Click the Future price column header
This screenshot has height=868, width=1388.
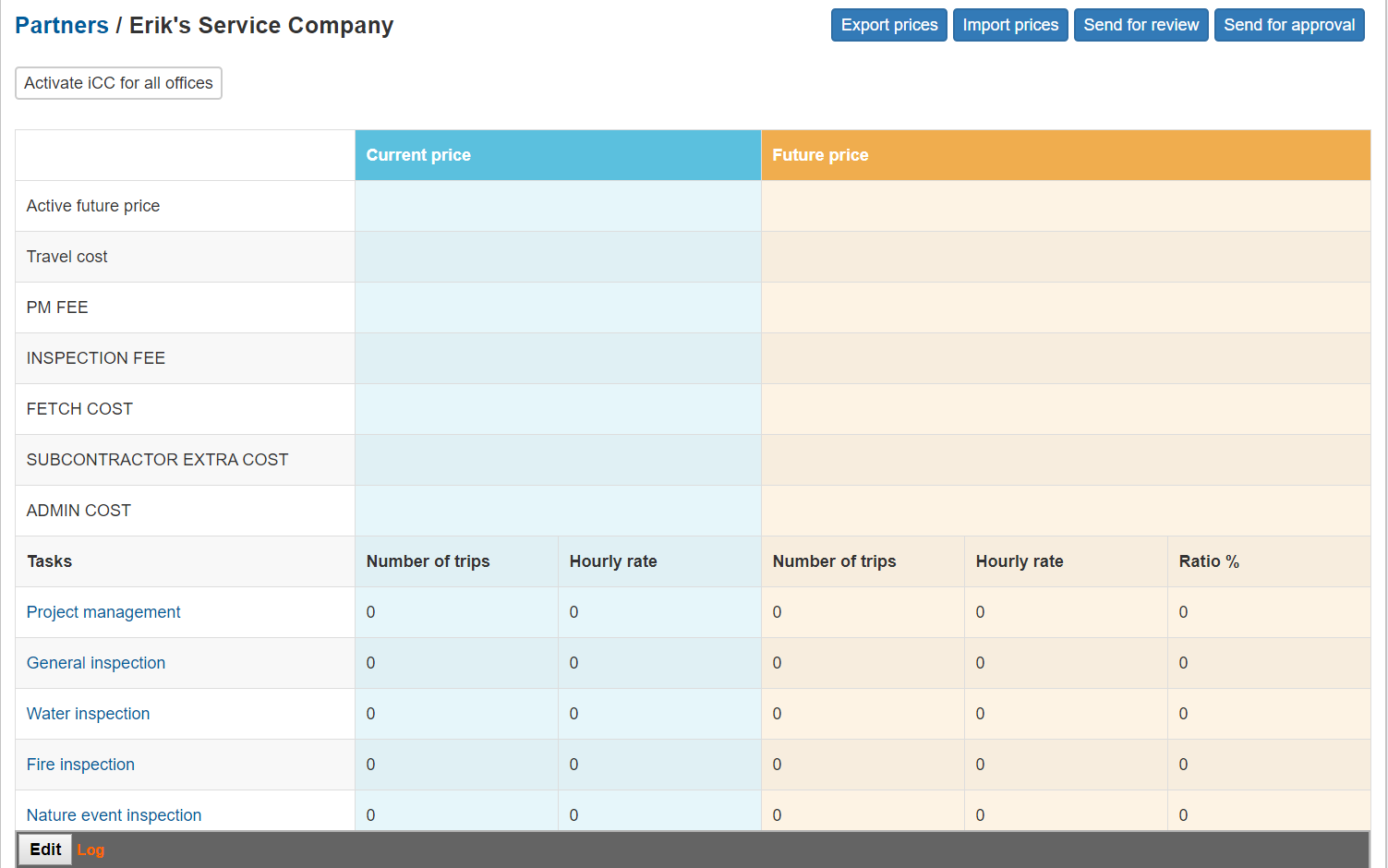820,155
